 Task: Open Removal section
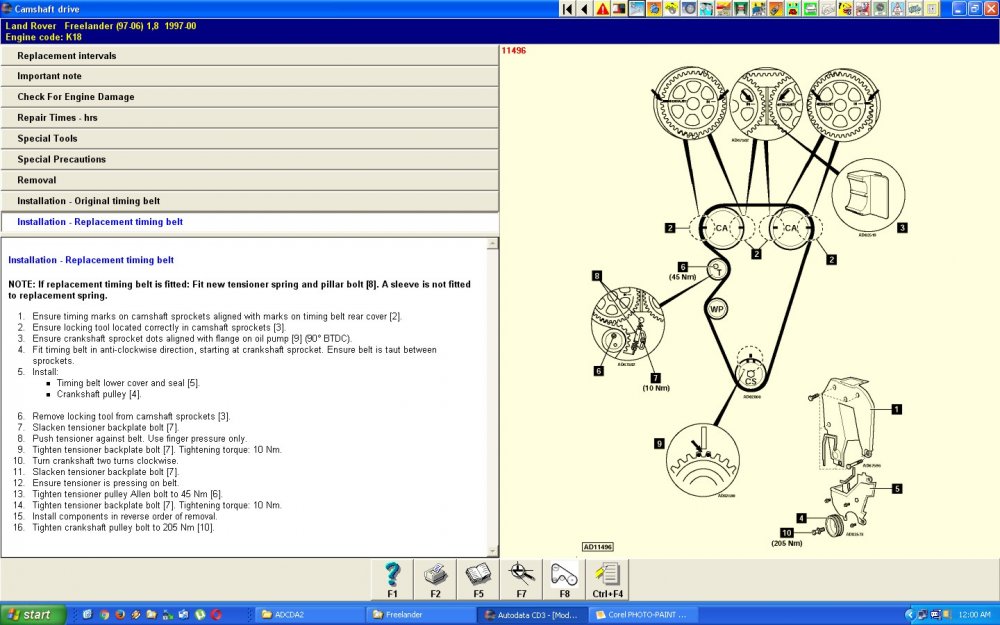[x=249, y=180]
